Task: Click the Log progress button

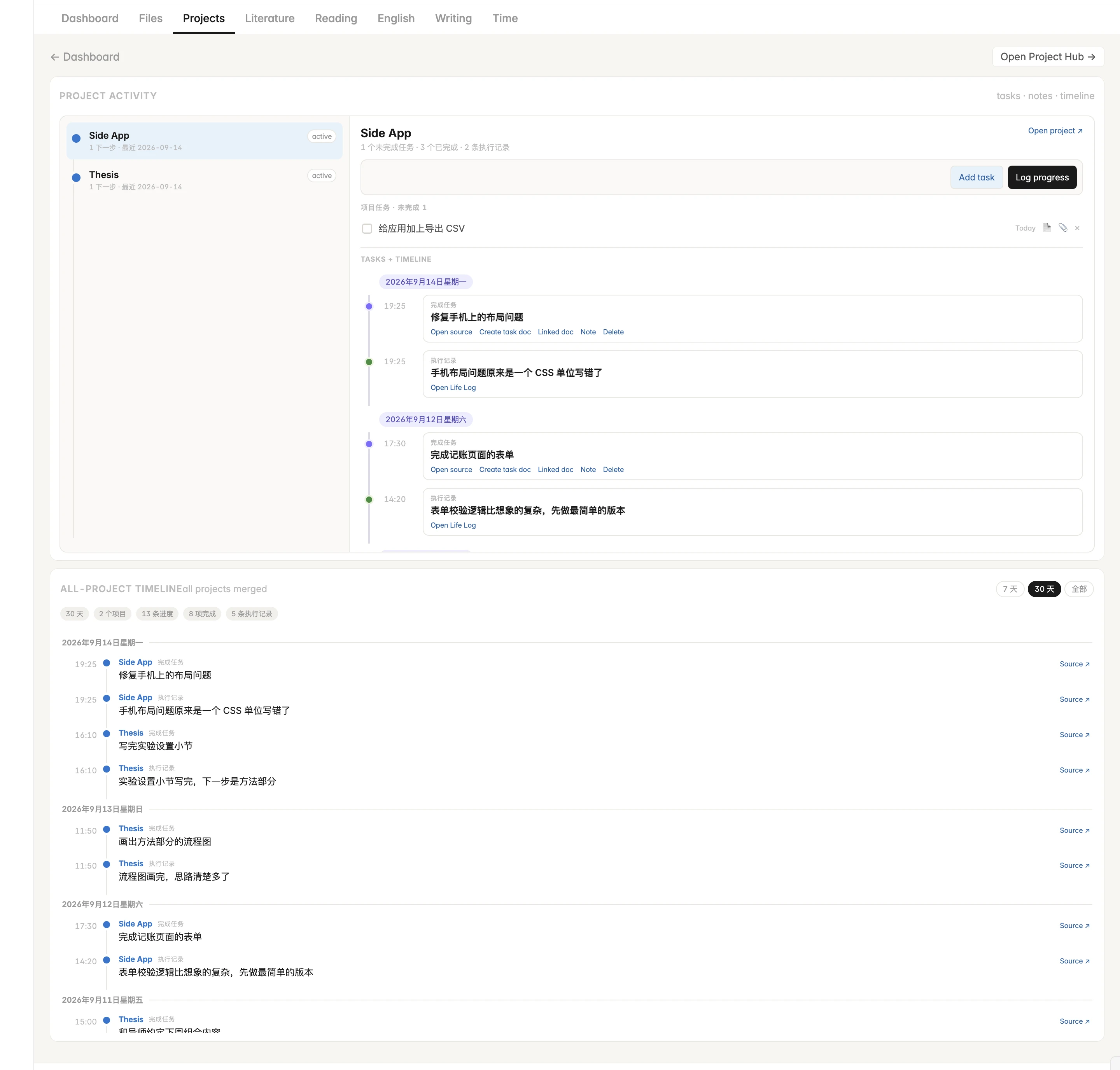Action: point(1042,177)
